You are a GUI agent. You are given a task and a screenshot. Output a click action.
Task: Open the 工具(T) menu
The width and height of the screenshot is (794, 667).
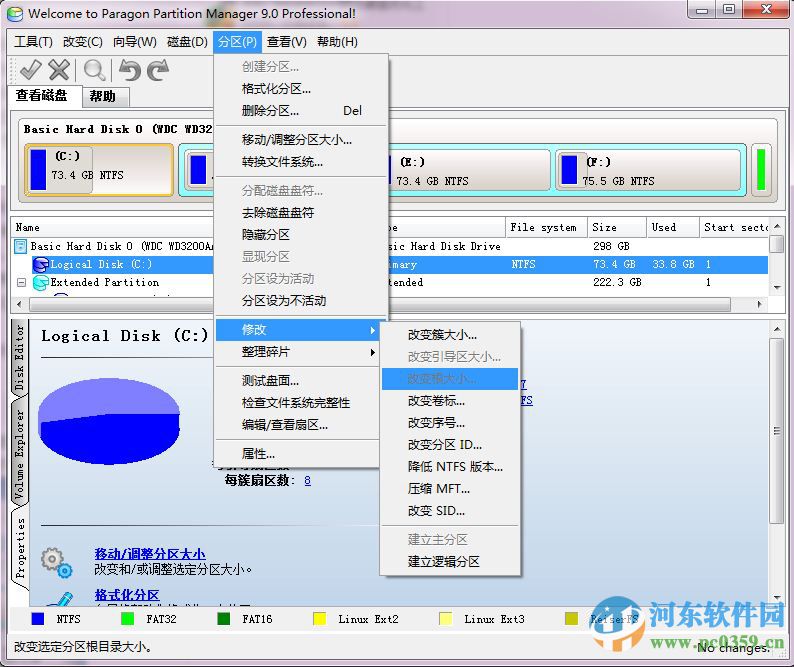(33, 42)
